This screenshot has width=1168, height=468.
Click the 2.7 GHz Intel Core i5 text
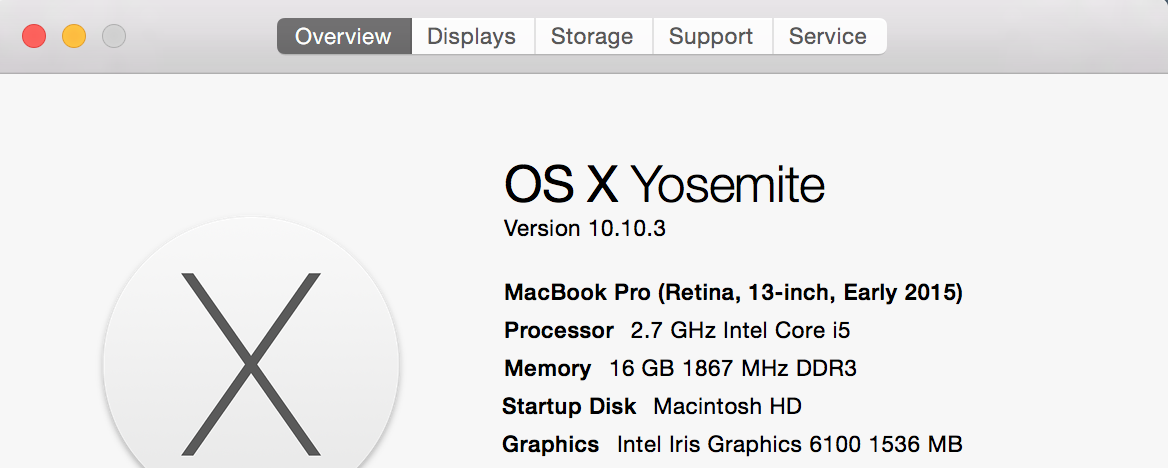[741, 331]
